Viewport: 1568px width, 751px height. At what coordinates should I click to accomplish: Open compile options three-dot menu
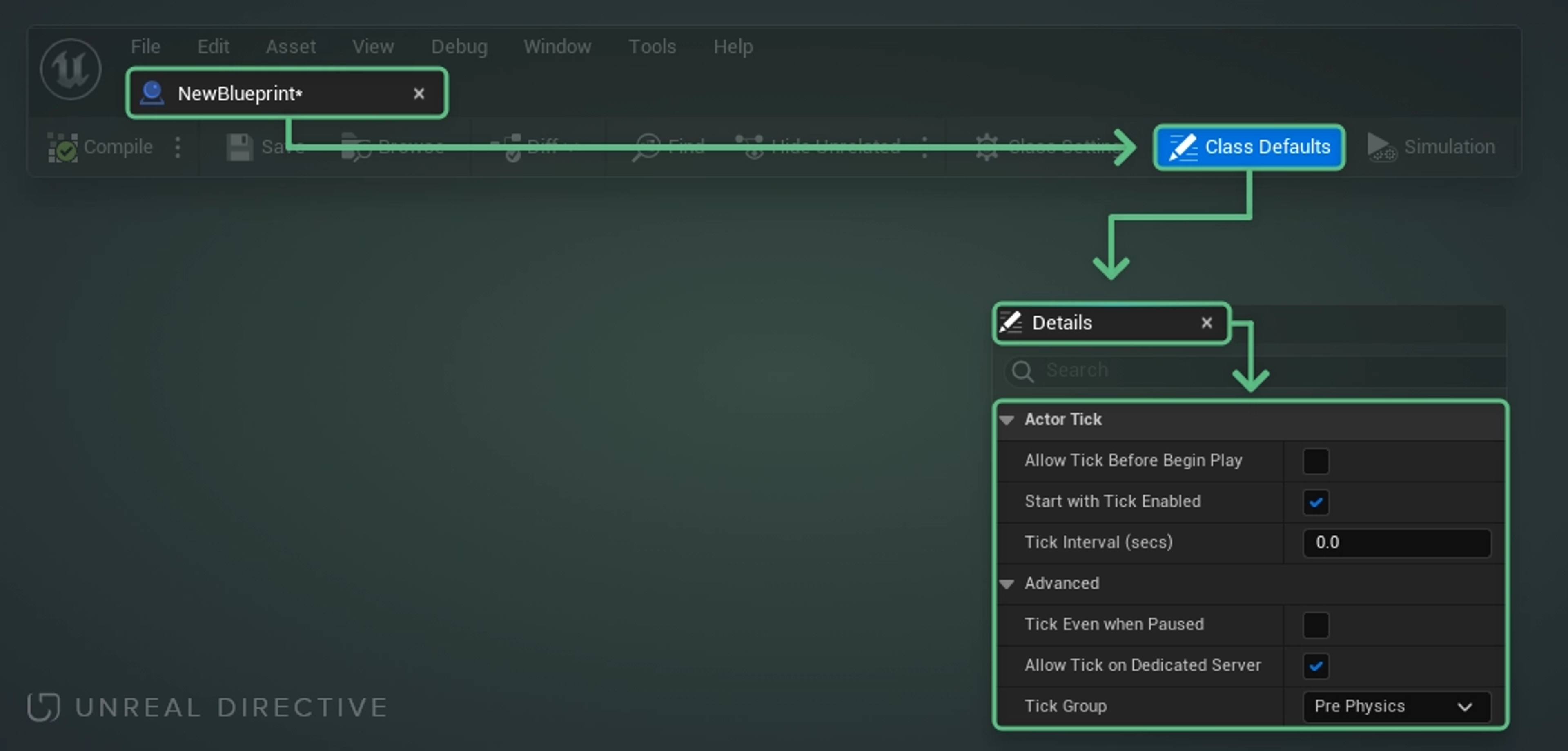coord(178,147)
